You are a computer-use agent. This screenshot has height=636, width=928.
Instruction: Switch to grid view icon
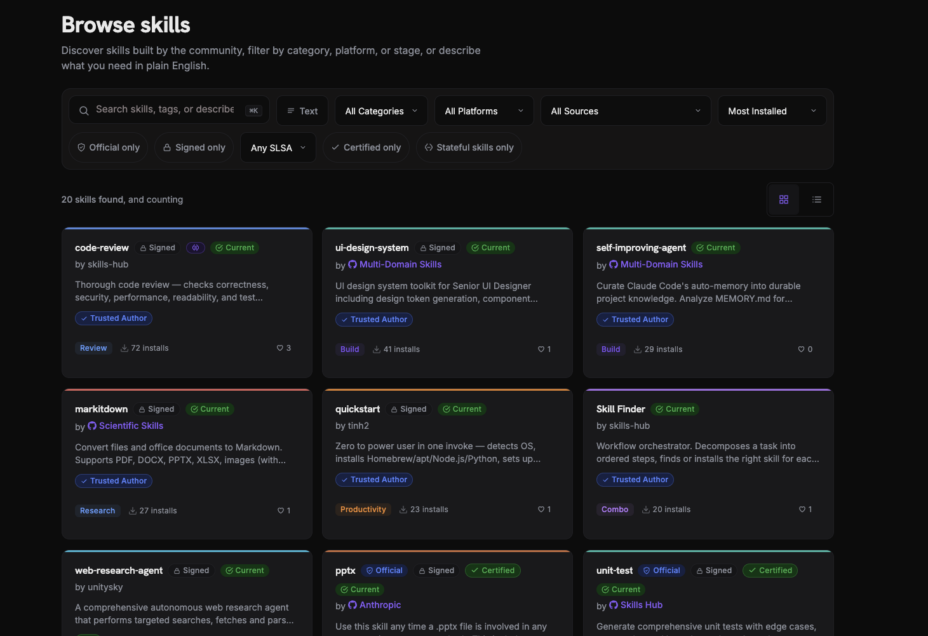tap(784, 199)
